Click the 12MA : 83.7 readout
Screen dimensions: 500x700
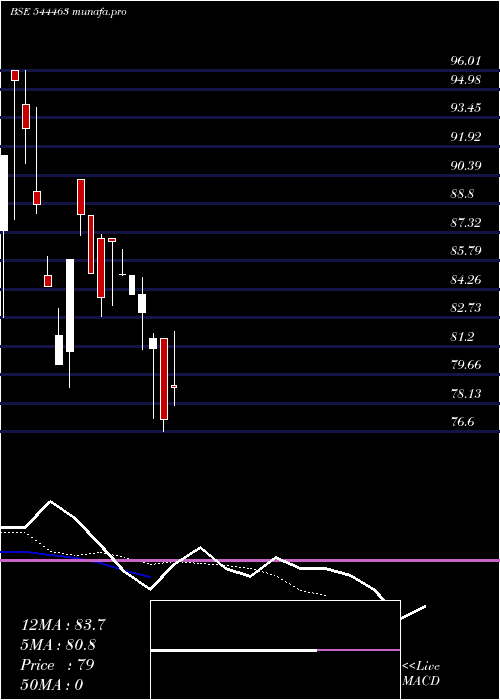pos(63,625)
